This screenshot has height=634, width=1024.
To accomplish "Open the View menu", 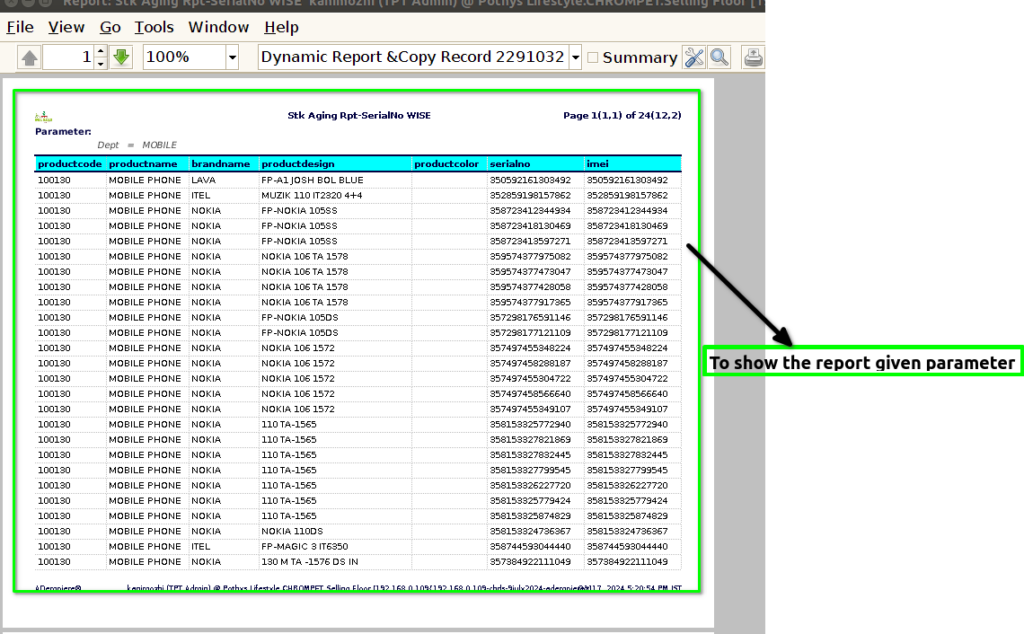I will pos(66,27).
